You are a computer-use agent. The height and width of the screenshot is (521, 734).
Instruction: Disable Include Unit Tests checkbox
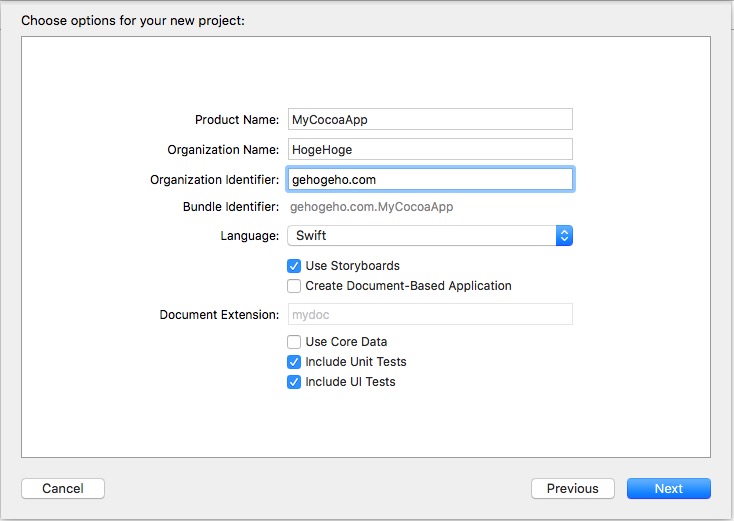[294, 362]
